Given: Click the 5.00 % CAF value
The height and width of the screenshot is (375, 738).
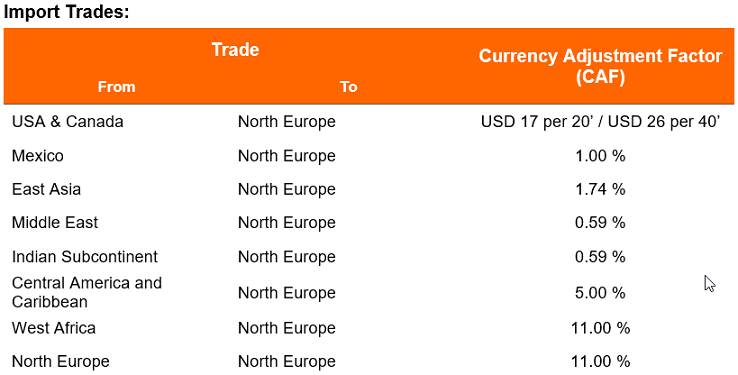Looking at the screenshot, I should pos(601,293).
